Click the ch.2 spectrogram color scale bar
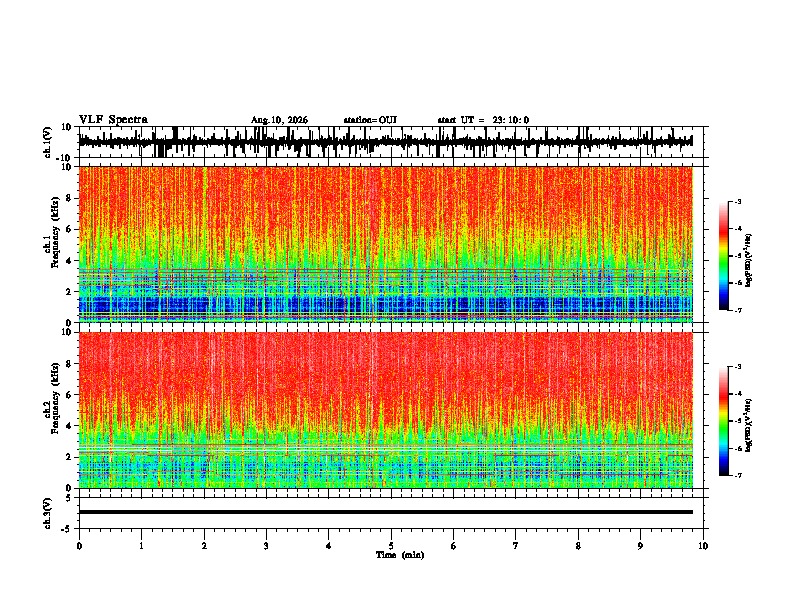 coord(724,421)
